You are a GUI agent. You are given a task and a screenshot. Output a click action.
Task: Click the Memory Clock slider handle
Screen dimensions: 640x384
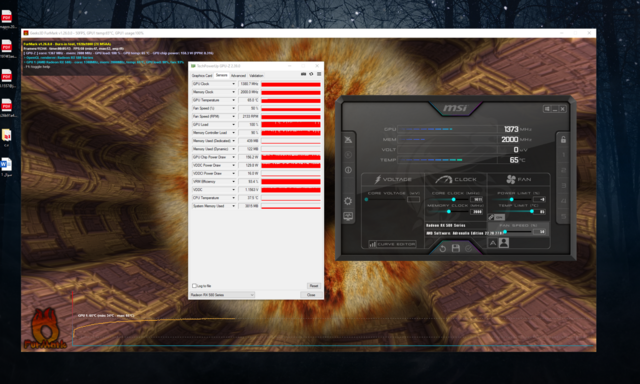point(449,212)
